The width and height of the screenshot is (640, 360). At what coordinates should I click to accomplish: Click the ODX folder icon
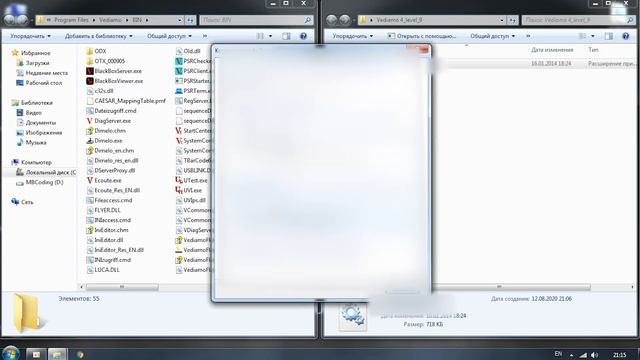point(90,51)
